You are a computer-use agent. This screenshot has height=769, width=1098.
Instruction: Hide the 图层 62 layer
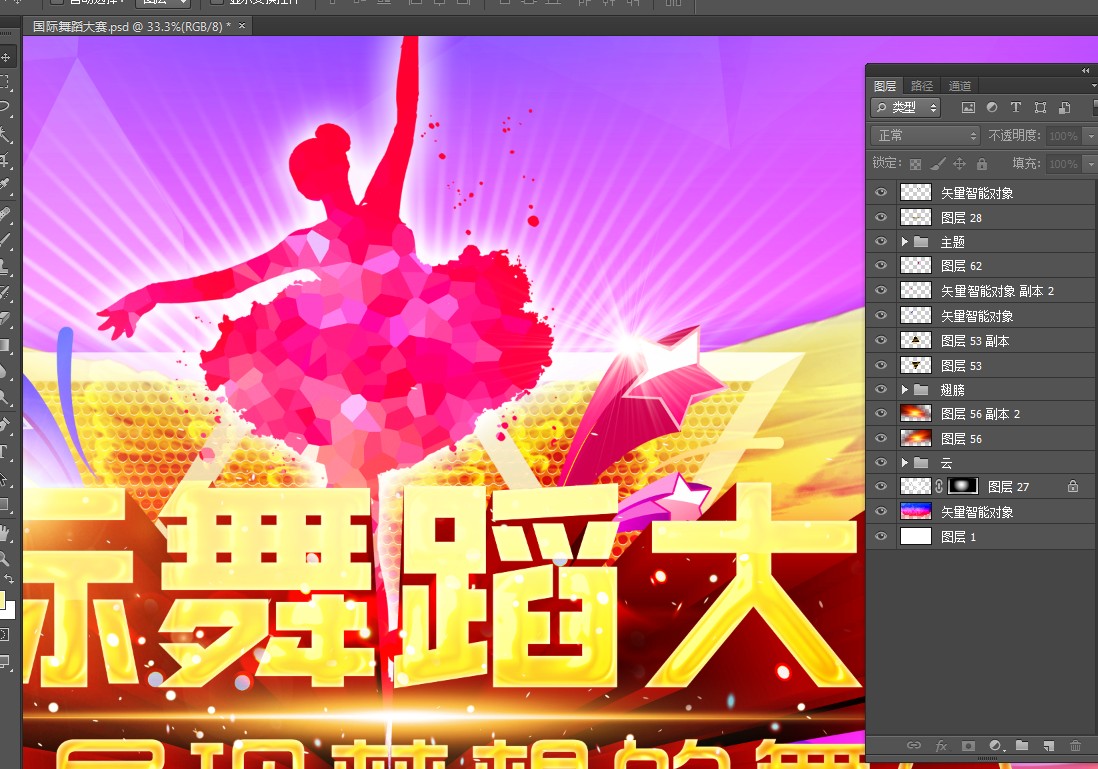click(881, 265)
